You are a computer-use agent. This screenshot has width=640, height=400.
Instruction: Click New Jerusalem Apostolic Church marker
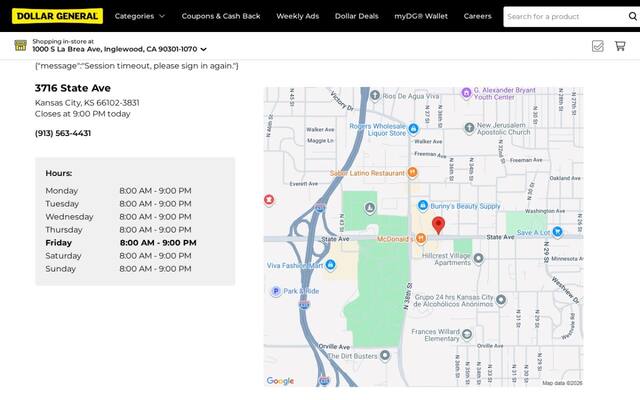pos(469,128)
